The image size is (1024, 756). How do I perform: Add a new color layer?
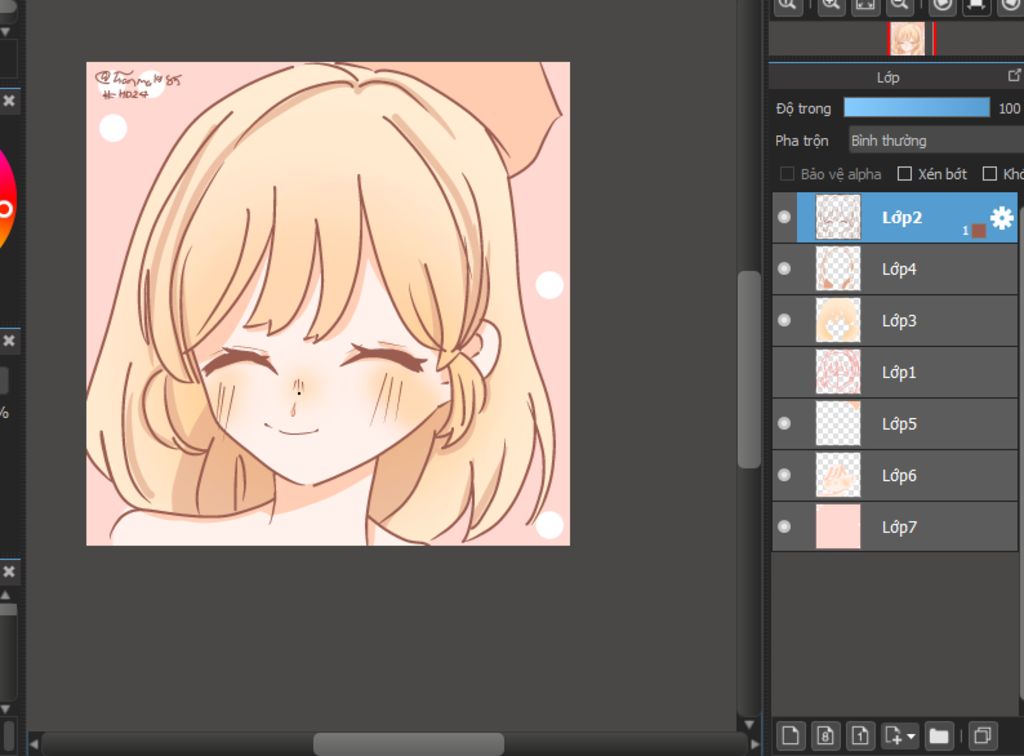click(790, 736)
